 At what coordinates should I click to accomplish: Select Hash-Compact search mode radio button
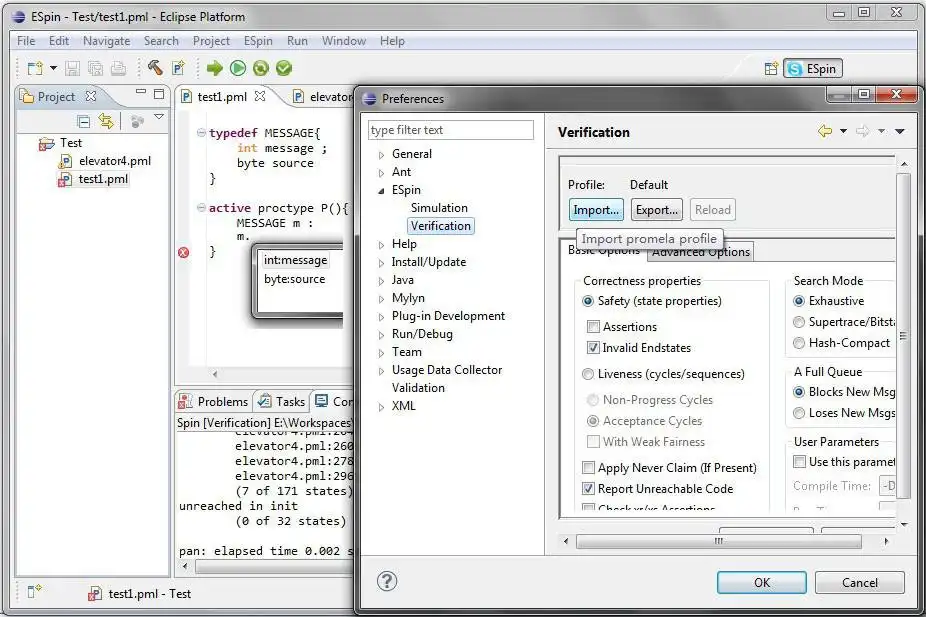pyautogui.click(x=799, y=344)
